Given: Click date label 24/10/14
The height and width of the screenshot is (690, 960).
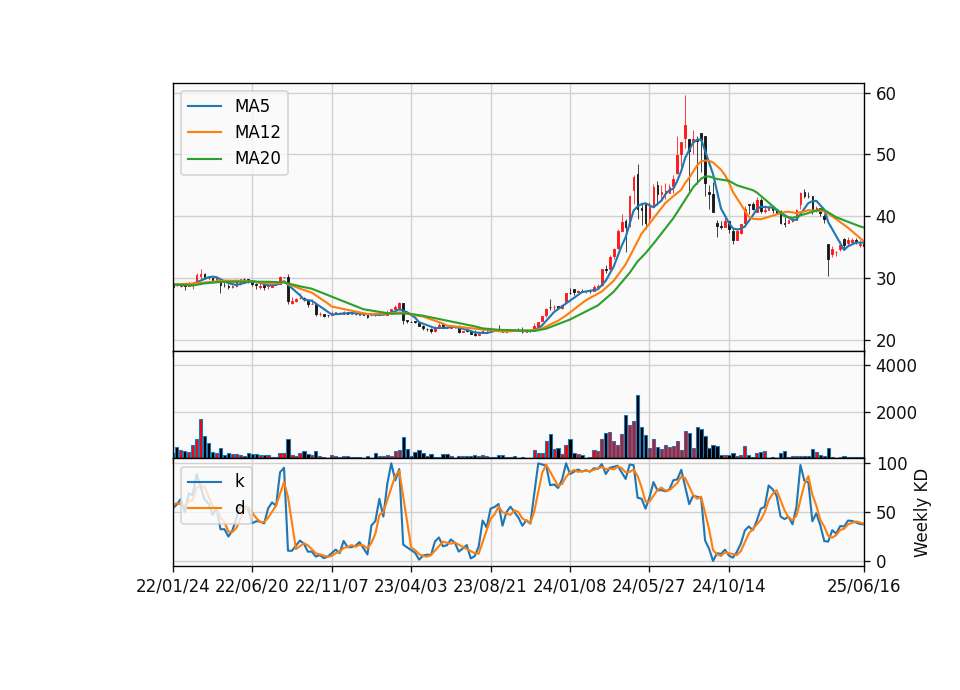Looking at the screenshot, I should point(729,587).
